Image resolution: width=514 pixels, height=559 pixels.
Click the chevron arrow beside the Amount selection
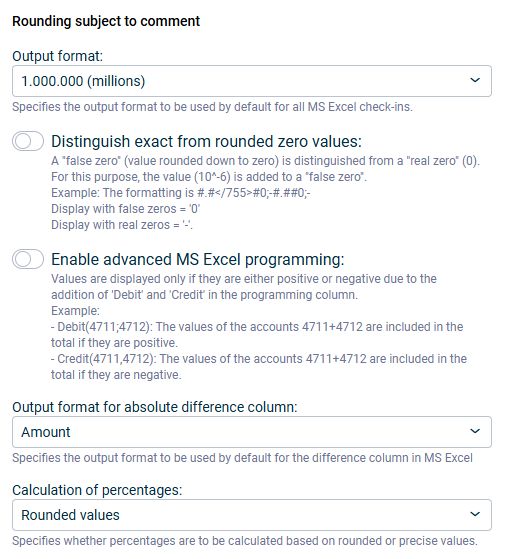coord(475,432)
